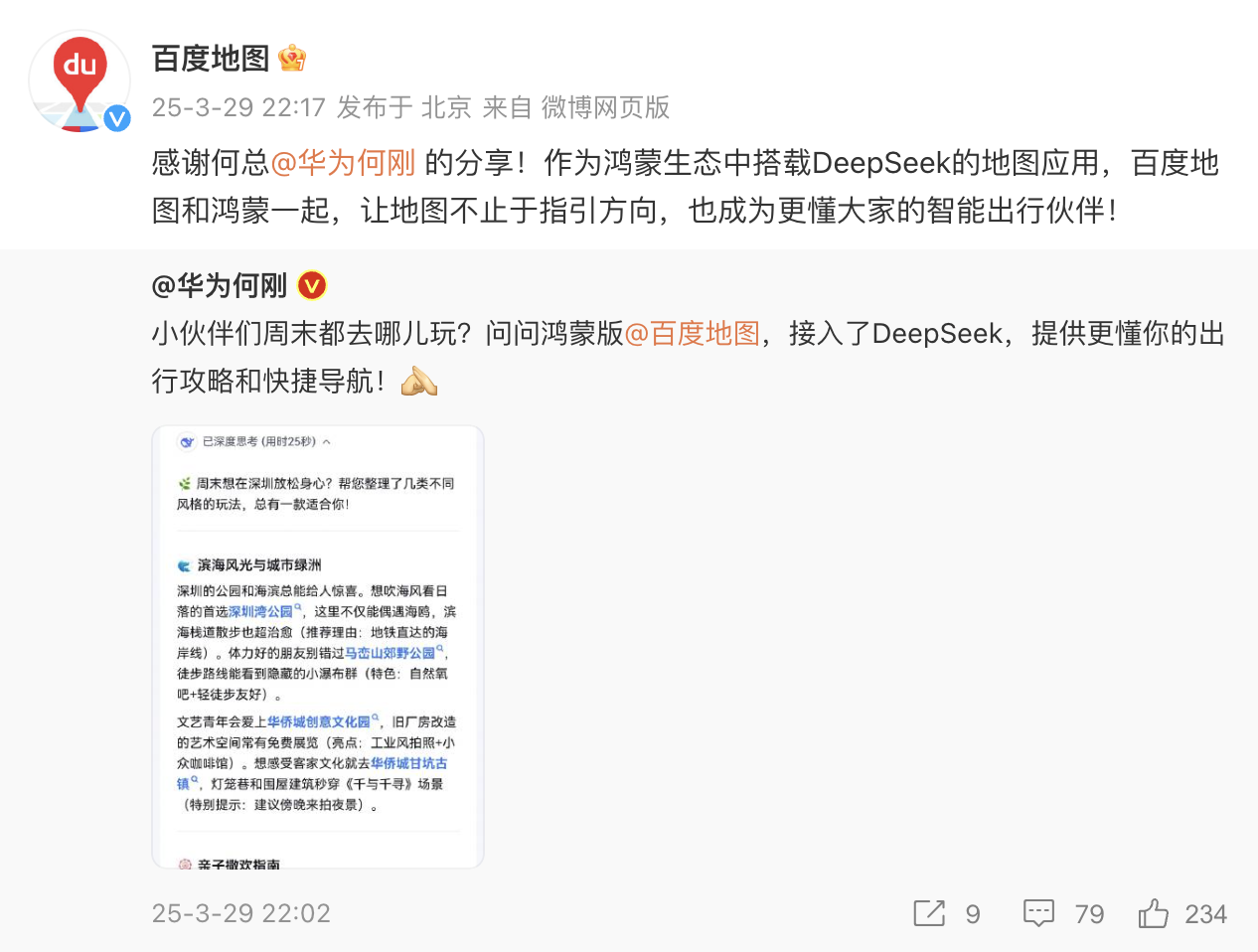Click the 深圳湾公园 link in the image
1258x952 pixels.
(x=260, y=612)
